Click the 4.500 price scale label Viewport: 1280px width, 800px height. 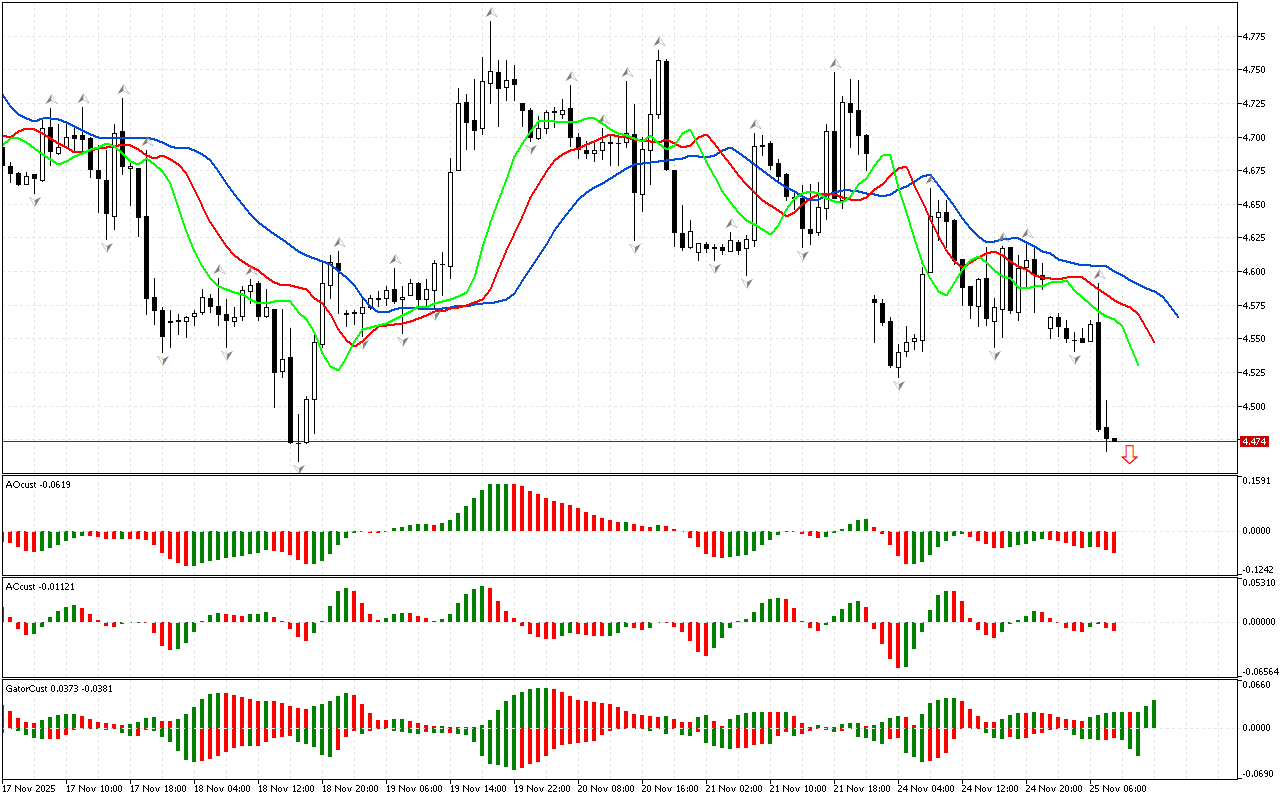[x=1253, y=406]
